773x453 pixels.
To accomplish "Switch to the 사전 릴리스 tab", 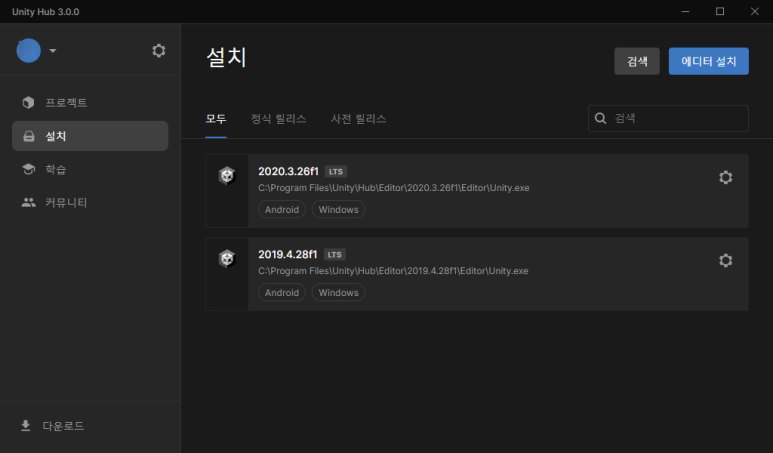I will [358, 119].
